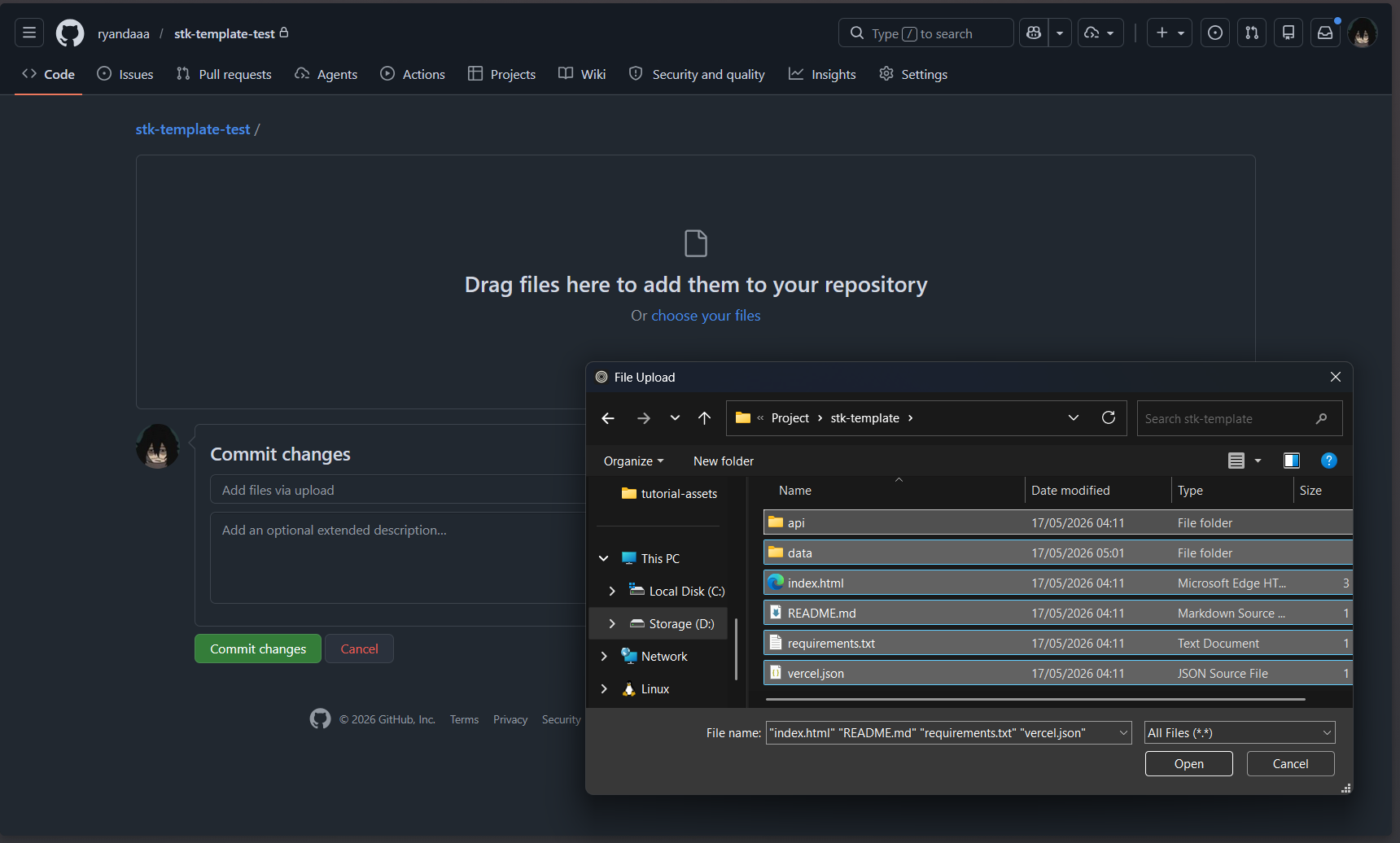Viewport: 1400px width, 843px height.
Task: Cancel the File Upload dialog
Action: point(1290,764)
